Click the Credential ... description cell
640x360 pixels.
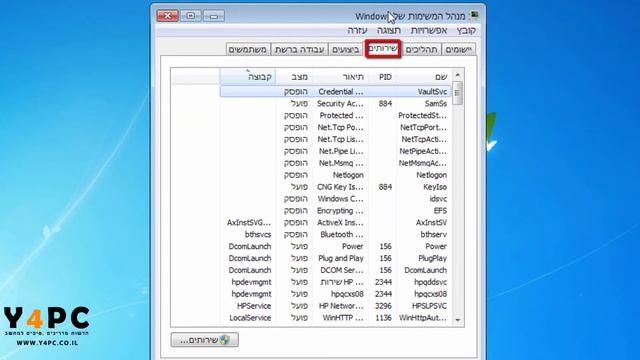tap(341, 91)
